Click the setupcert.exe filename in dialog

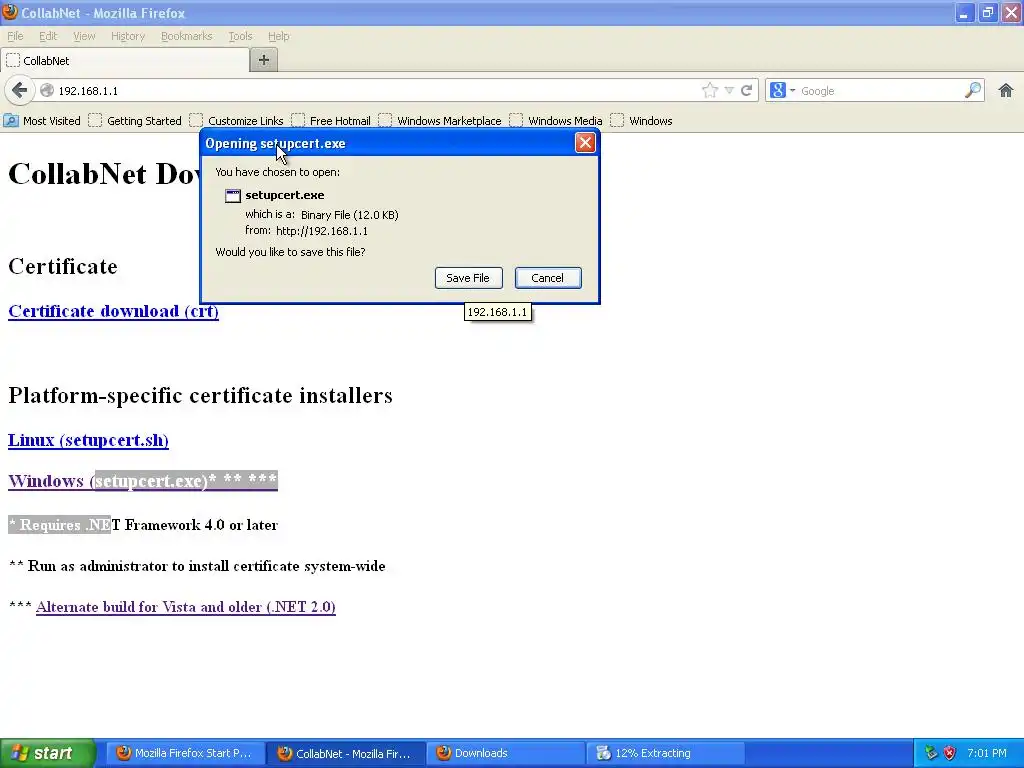pyautogui.click(x=285, y=195)
